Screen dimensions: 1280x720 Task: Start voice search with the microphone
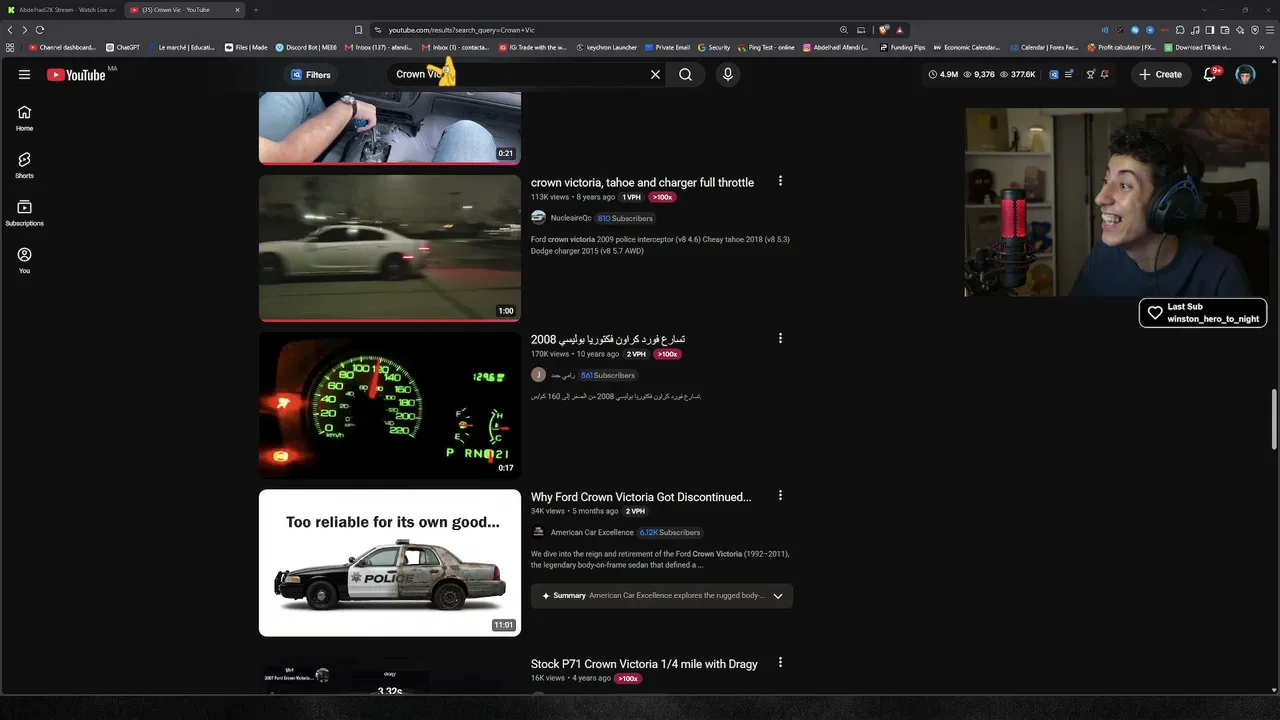(727, 74)
